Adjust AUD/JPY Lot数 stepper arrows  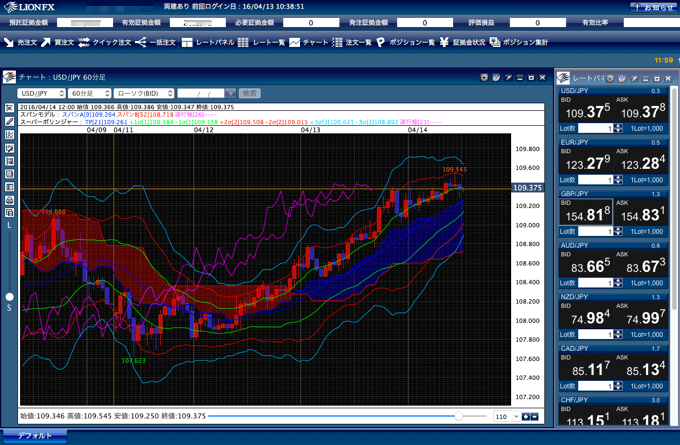618,283
